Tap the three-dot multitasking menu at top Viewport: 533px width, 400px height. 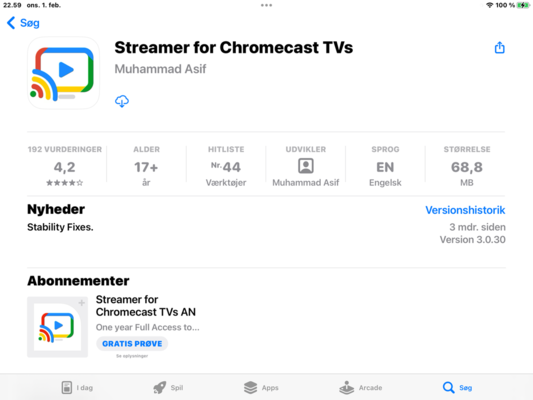click(x=266, y=5)
